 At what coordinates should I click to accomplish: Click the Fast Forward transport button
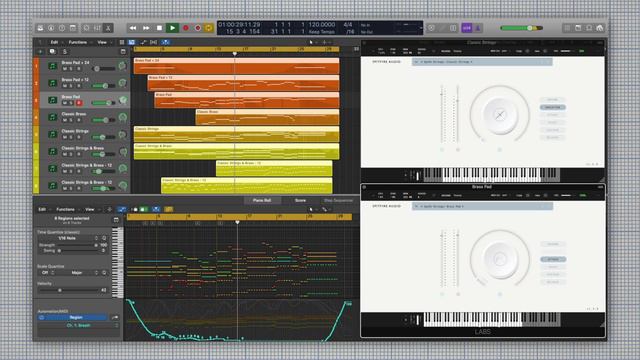pos(146,28)
